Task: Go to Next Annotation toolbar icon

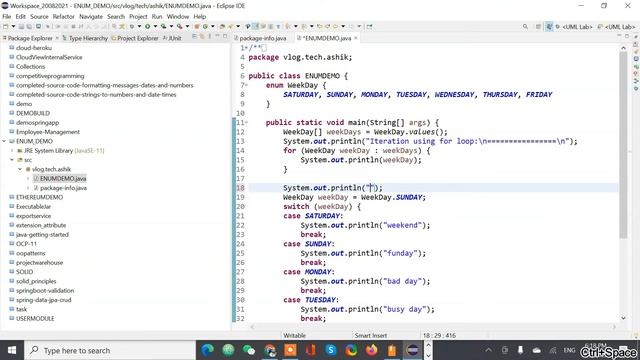Action: coord(288,27)
